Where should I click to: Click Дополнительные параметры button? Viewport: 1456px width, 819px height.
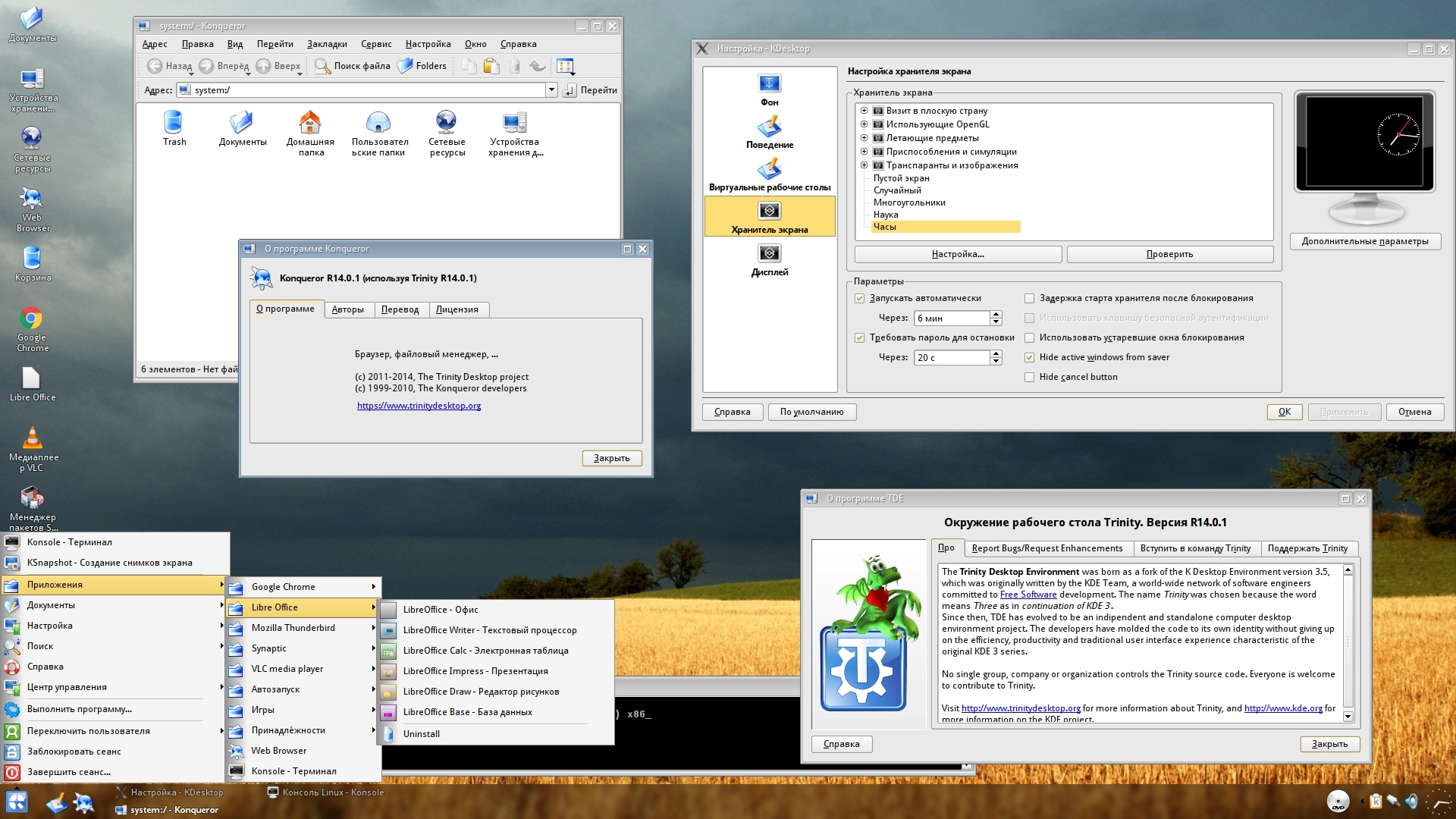coord(1365,242)
